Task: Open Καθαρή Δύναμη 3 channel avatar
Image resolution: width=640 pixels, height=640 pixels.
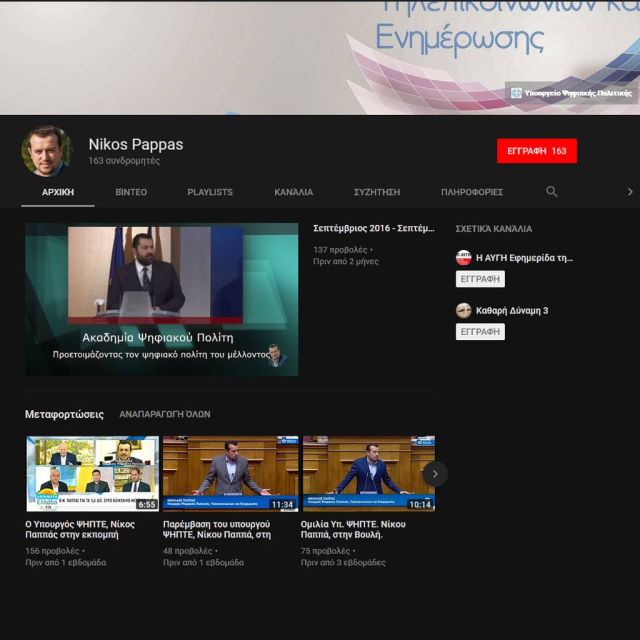Action: [x=463, y=310]
